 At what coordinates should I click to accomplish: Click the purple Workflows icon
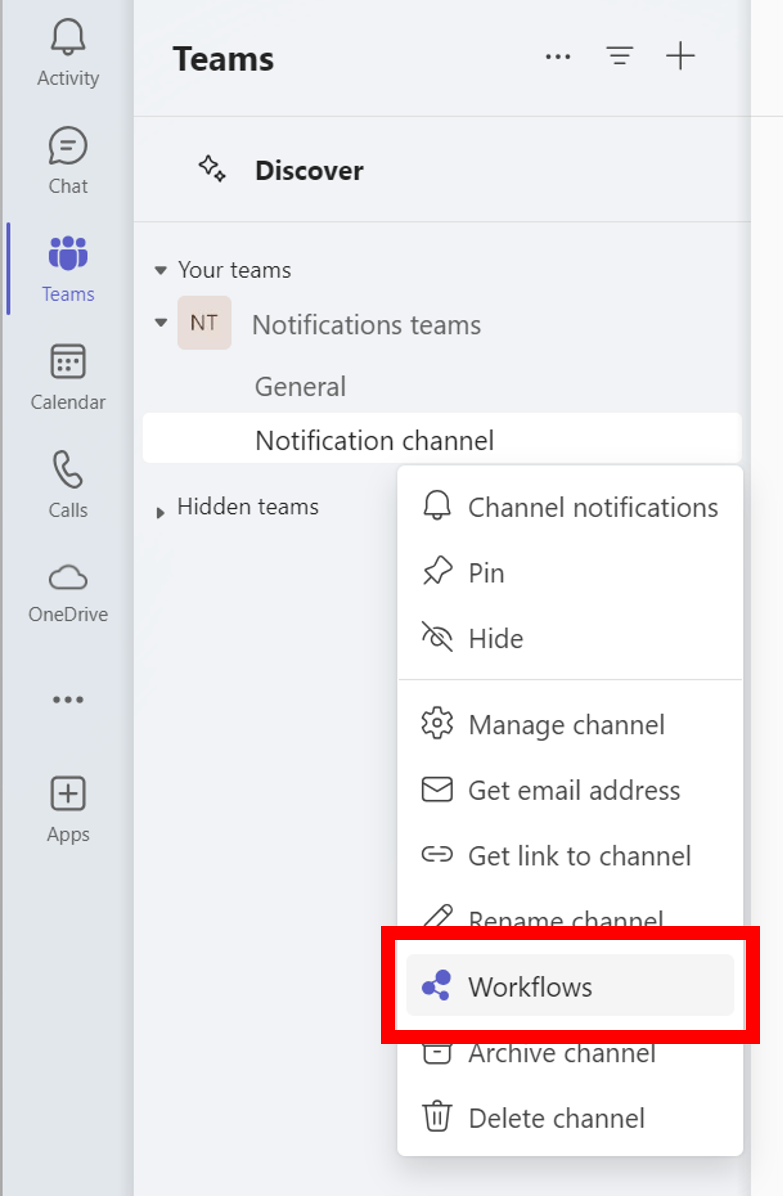coord(437,985)
